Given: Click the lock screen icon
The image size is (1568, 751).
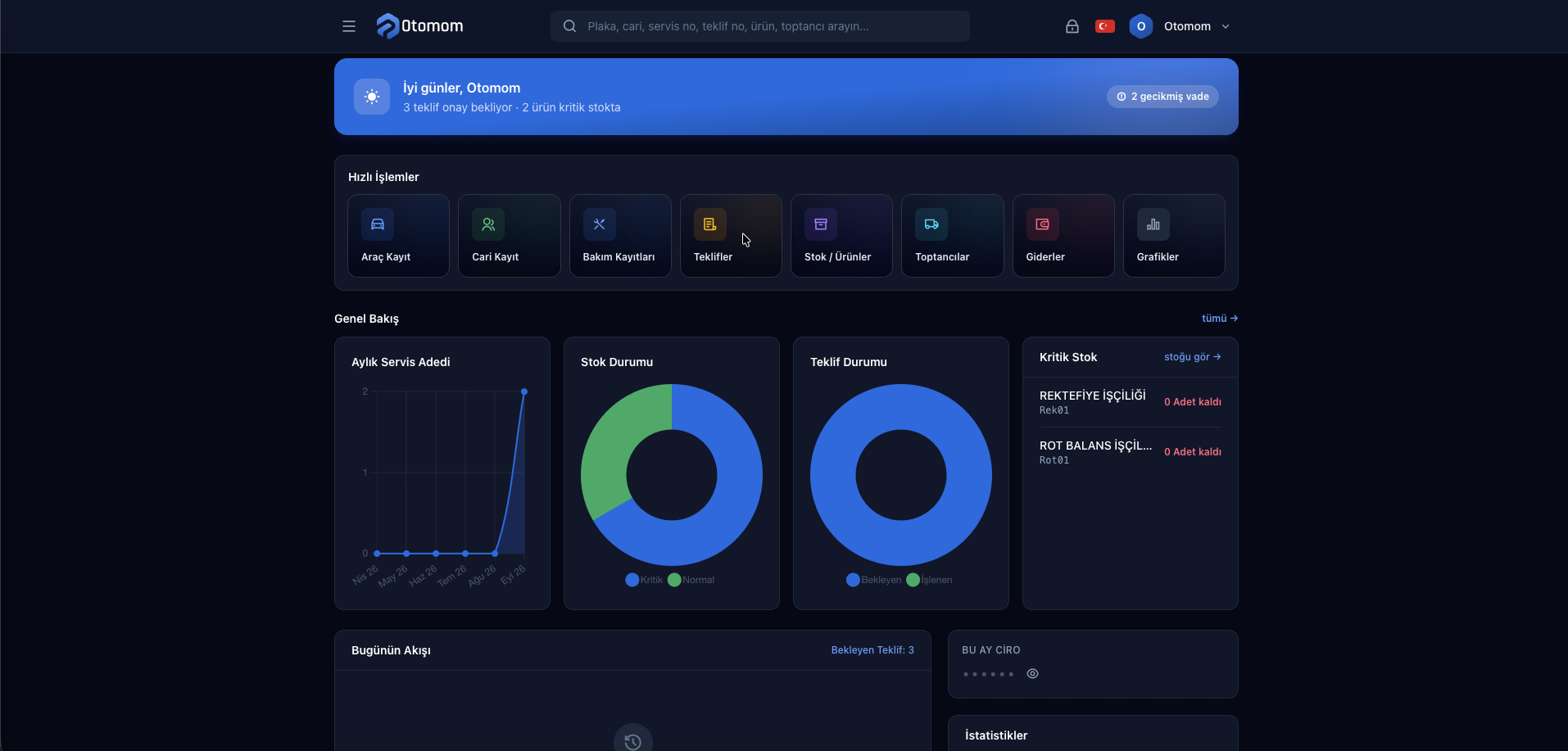Looking at the screenshot, I should pyautogui.click(x=1072, y=26).
